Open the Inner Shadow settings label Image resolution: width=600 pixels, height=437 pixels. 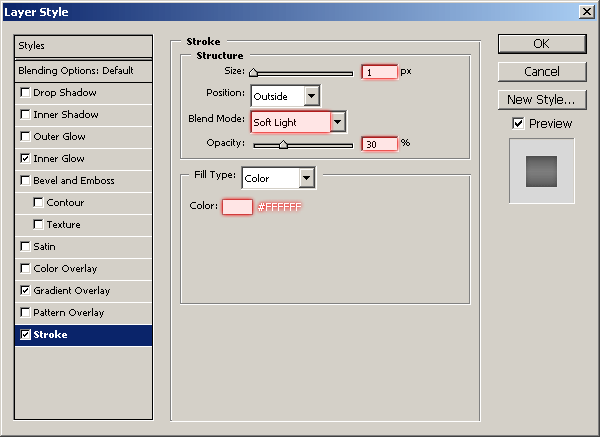click(x=66, y=114)
